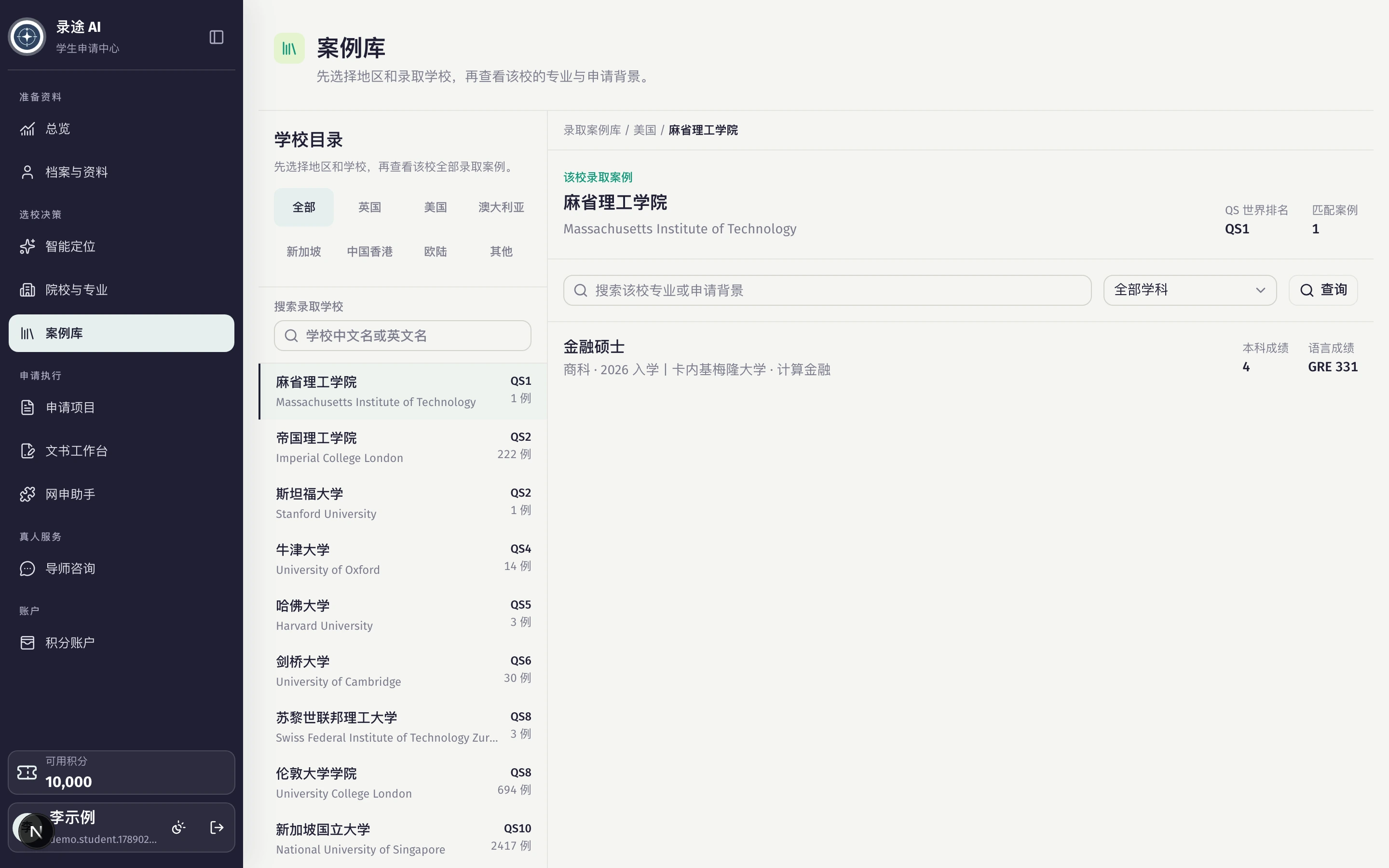Click the green 案例库 header icon
The width and height of the screenshot is (1389, 868).
click(x=289, y=48)
